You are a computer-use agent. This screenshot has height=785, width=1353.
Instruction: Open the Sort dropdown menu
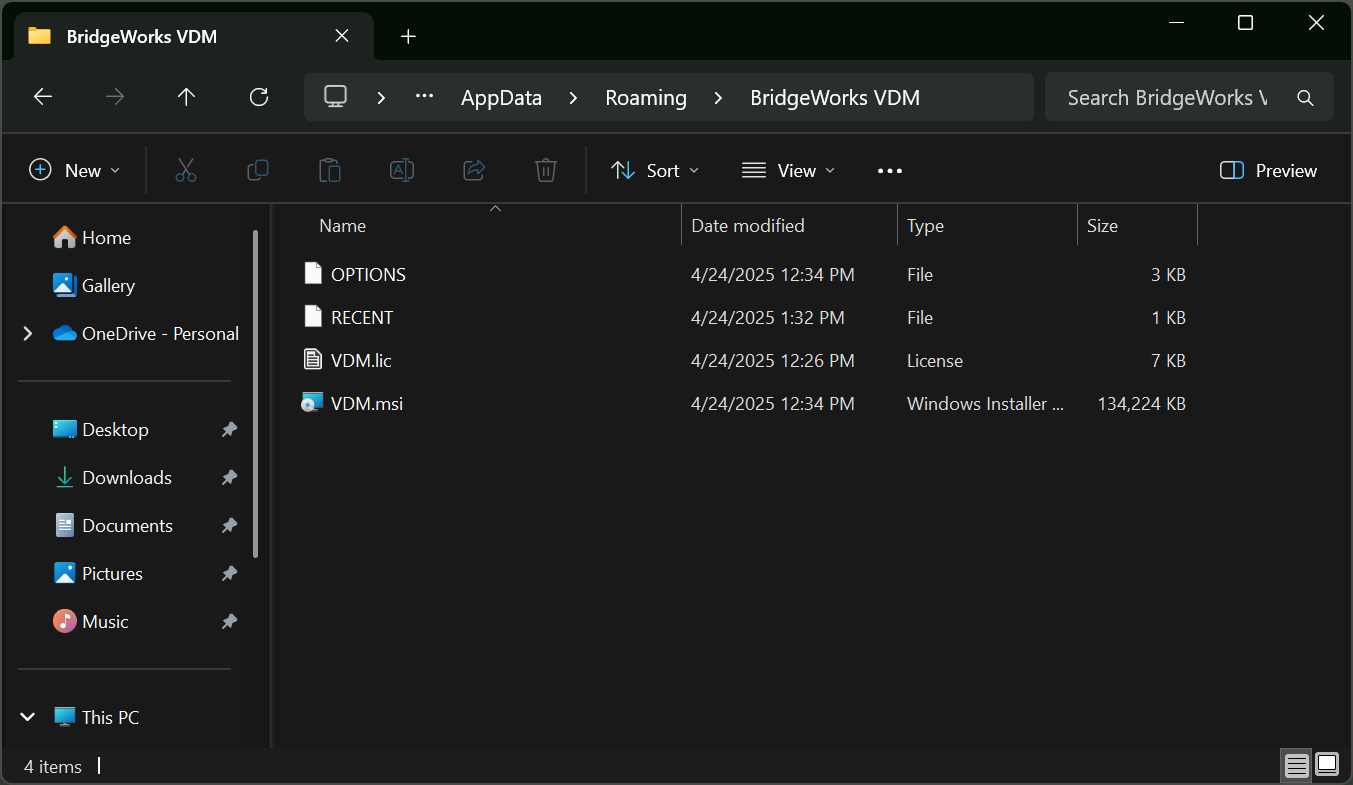pyautogui.click(x=655, y=171)
